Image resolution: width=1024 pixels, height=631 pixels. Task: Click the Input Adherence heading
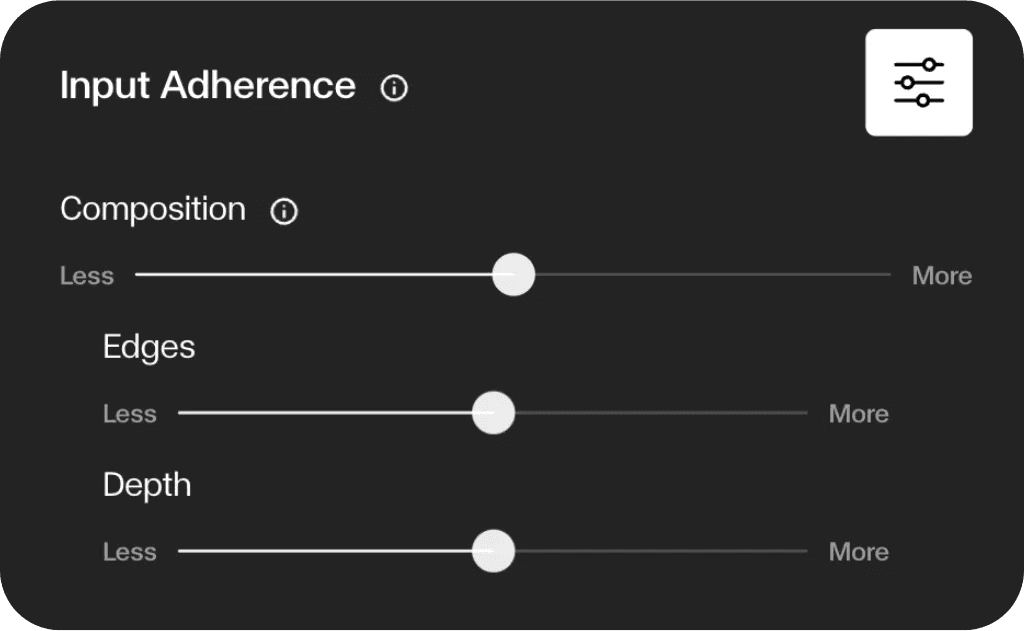(208, 86)
